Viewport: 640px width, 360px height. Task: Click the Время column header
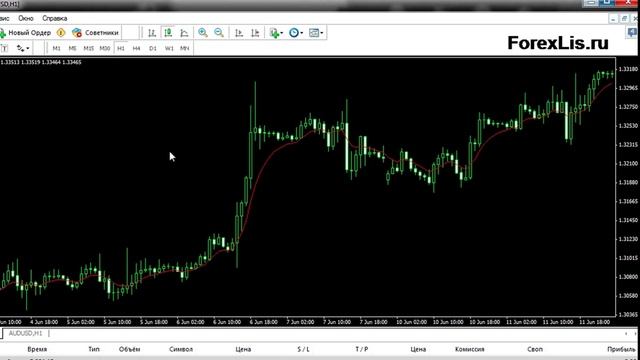pyautogui.click(x=37, y=349)
